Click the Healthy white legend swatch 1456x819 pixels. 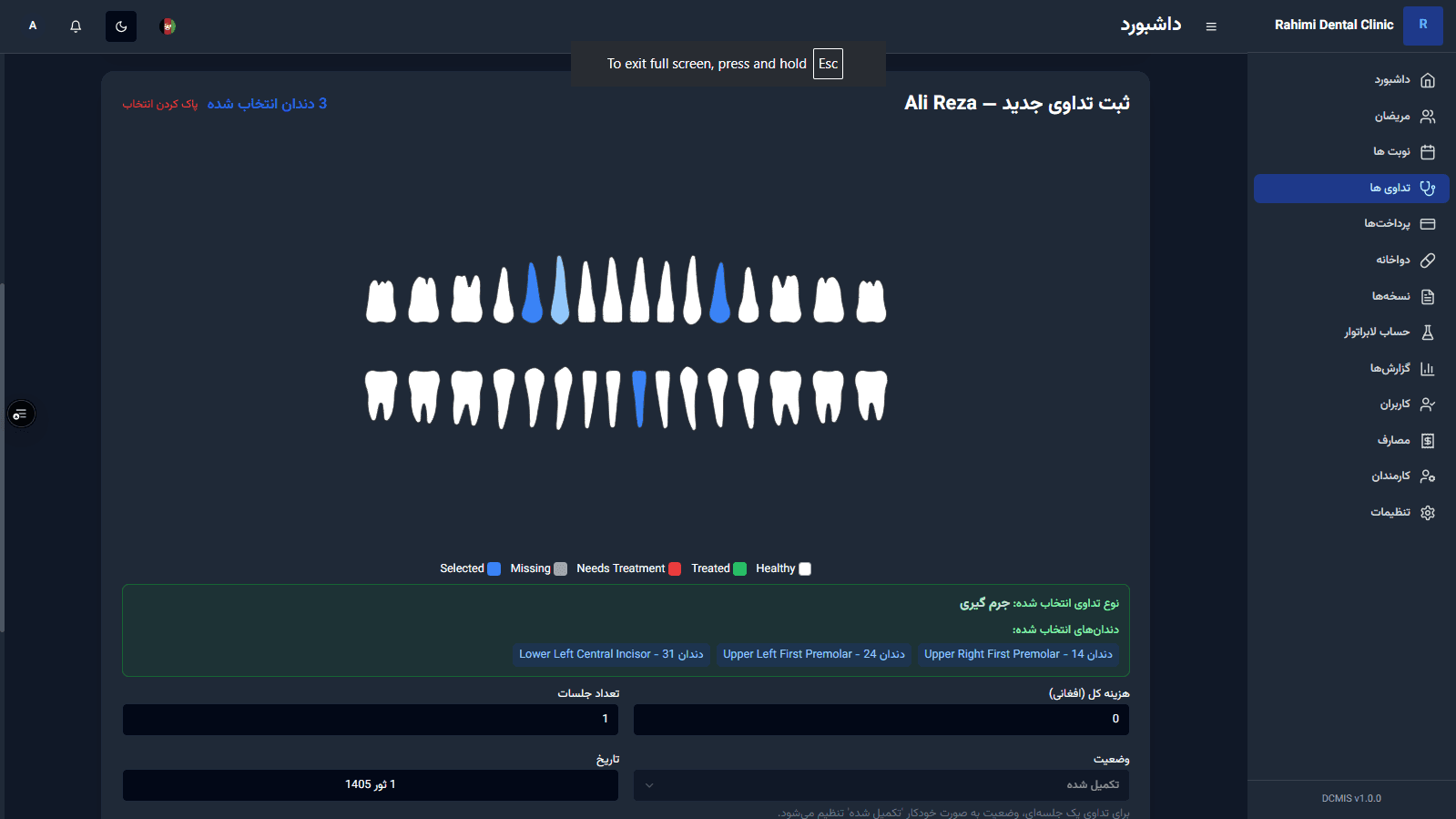pyautogui.click(x=805, y=568)
